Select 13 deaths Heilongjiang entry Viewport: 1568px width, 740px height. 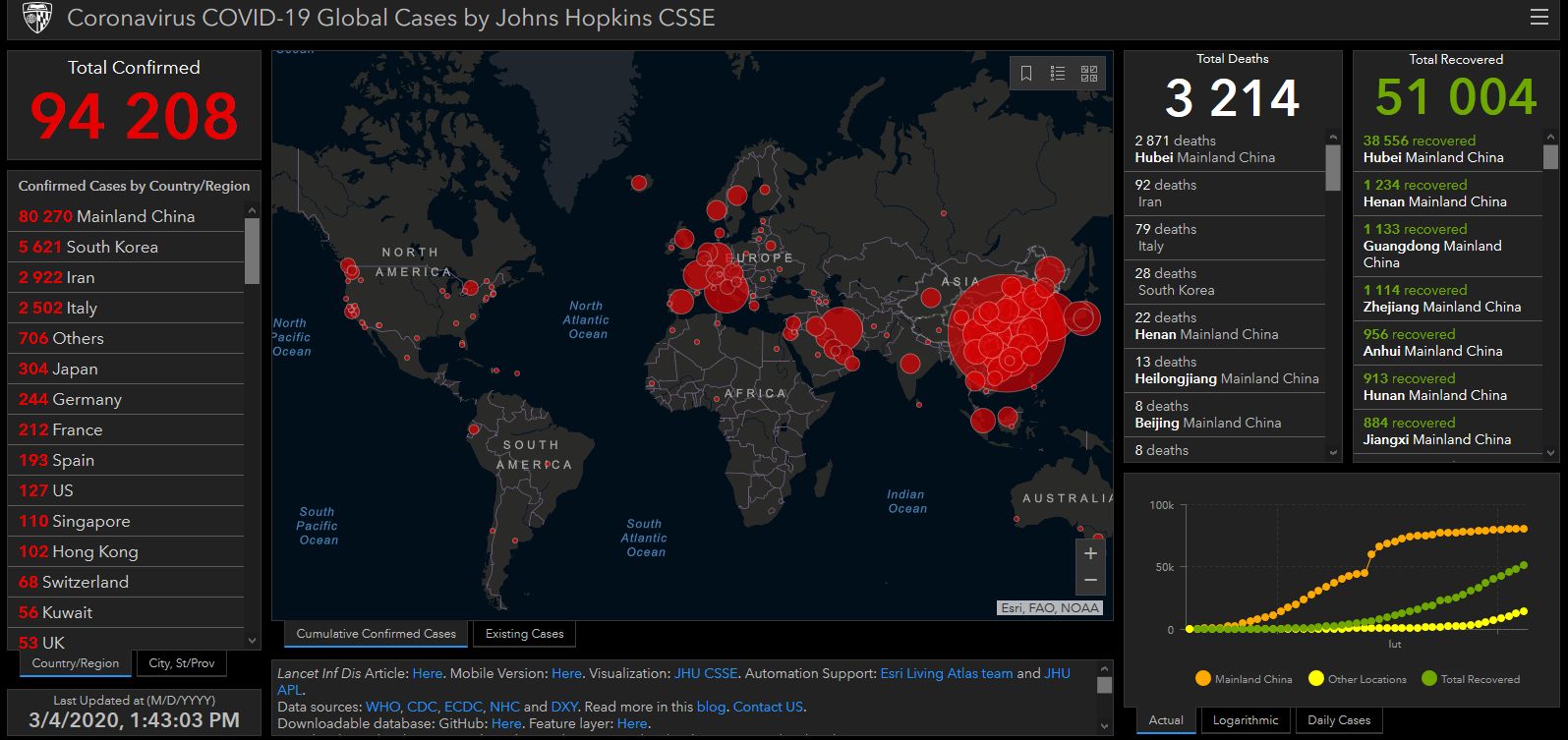click(x=1225, y=370)
